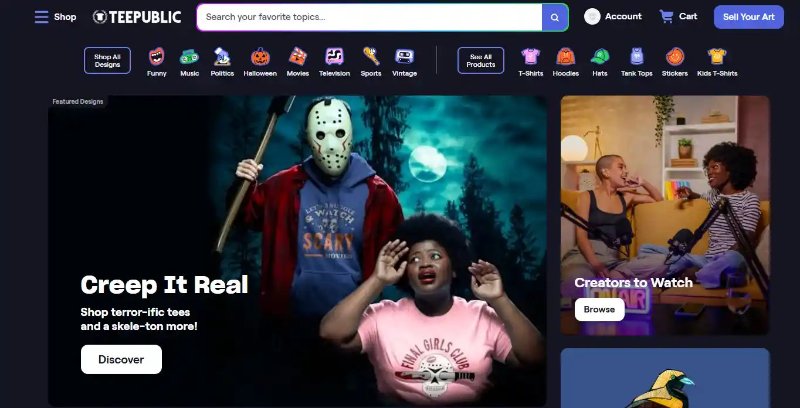The width and height of the screenshot is (800, 408).
Task: Open the Stickers label link
Action: pyautogui.click(x=675, y=73)
